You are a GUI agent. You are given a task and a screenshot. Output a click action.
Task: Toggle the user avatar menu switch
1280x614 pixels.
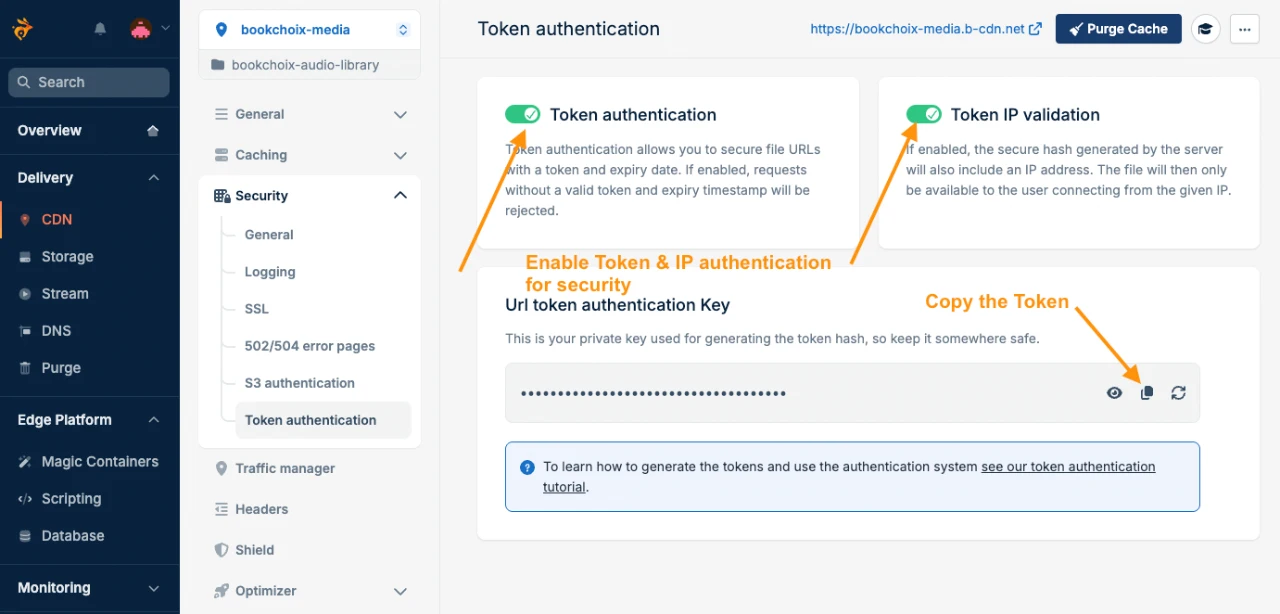141,28
